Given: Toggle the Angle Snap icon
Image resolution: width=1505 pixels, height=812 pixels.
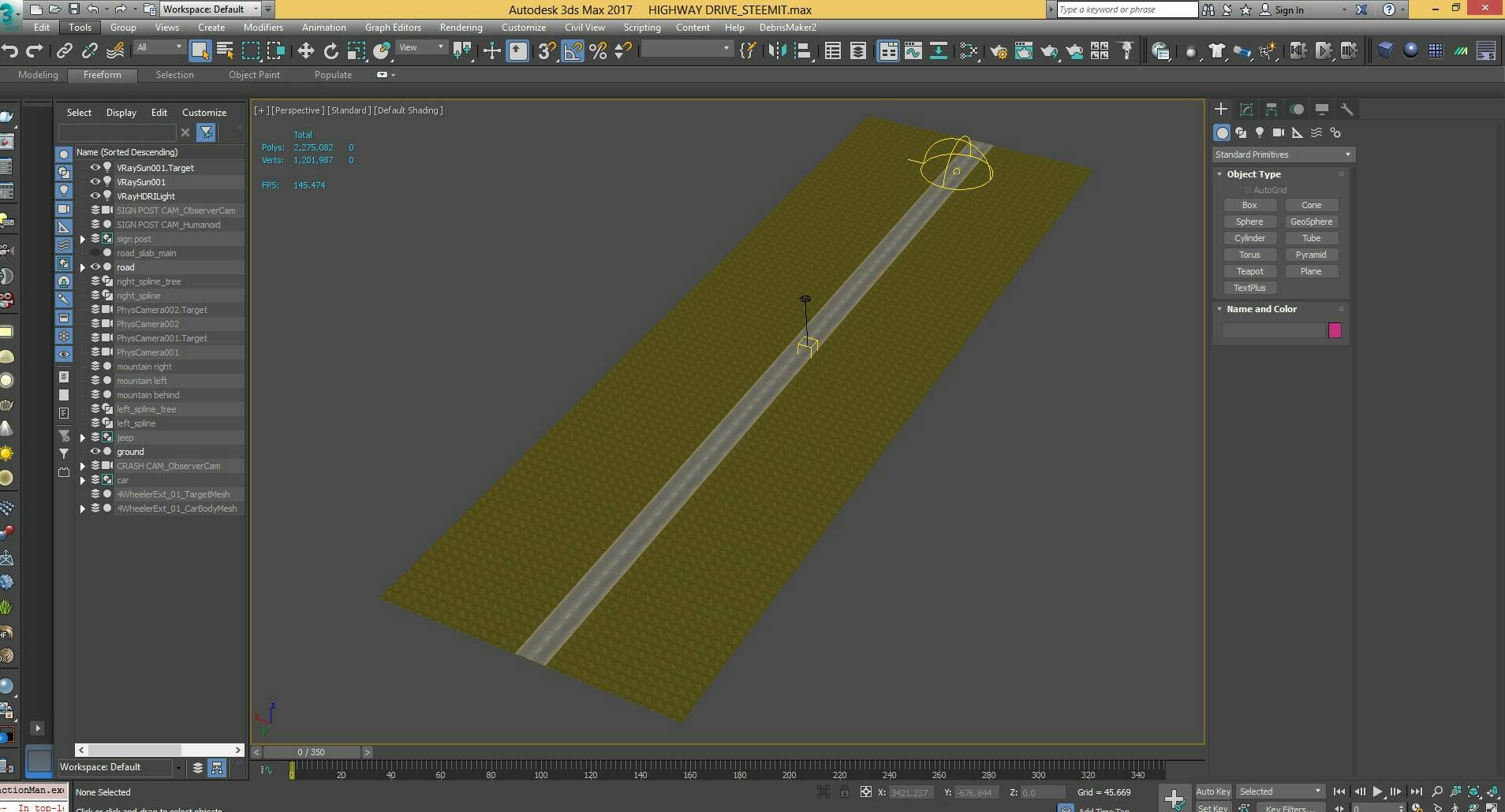Looking at the screenshot, I should [573, 51].
